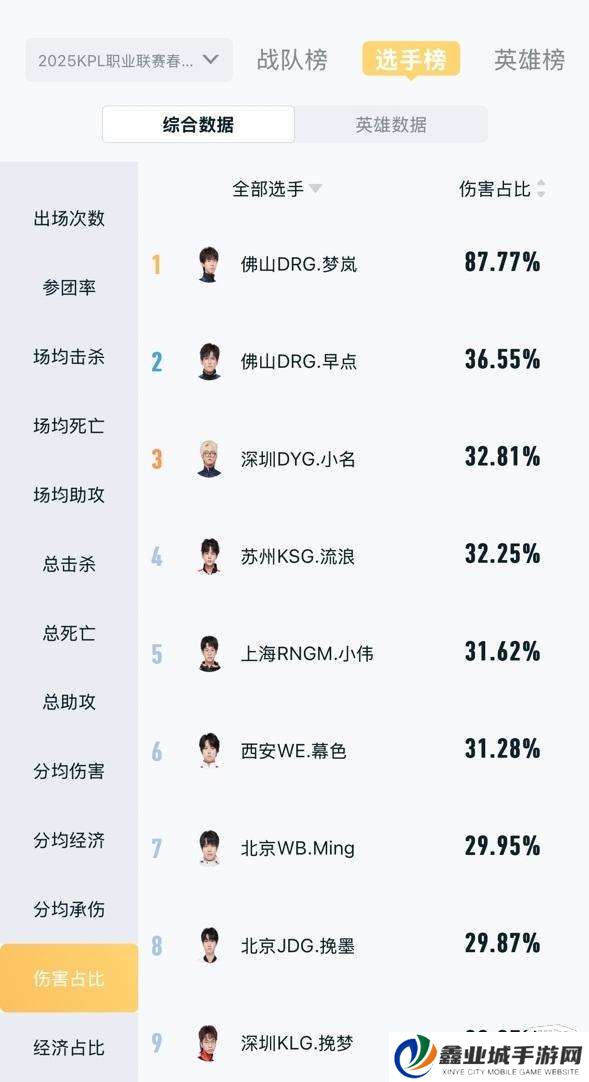The height and width of the screenshot is (1082, 589).
Task: Open the 全部选手 filter dropdown
Action: [x=277, y=188]
